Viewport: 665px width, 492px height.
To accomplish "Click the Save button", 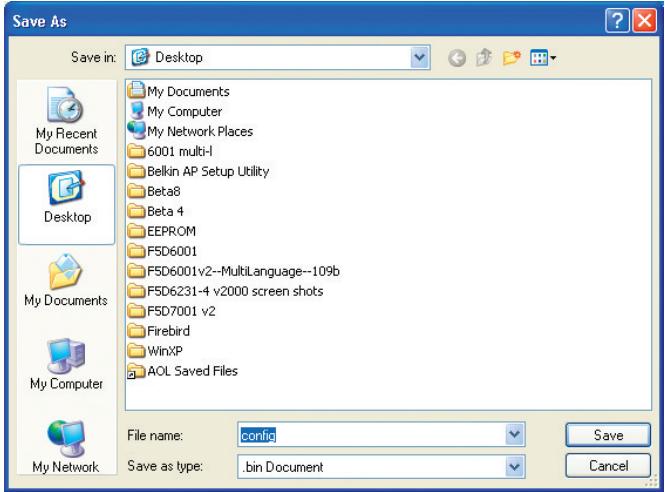I will (x=608, y=435).
